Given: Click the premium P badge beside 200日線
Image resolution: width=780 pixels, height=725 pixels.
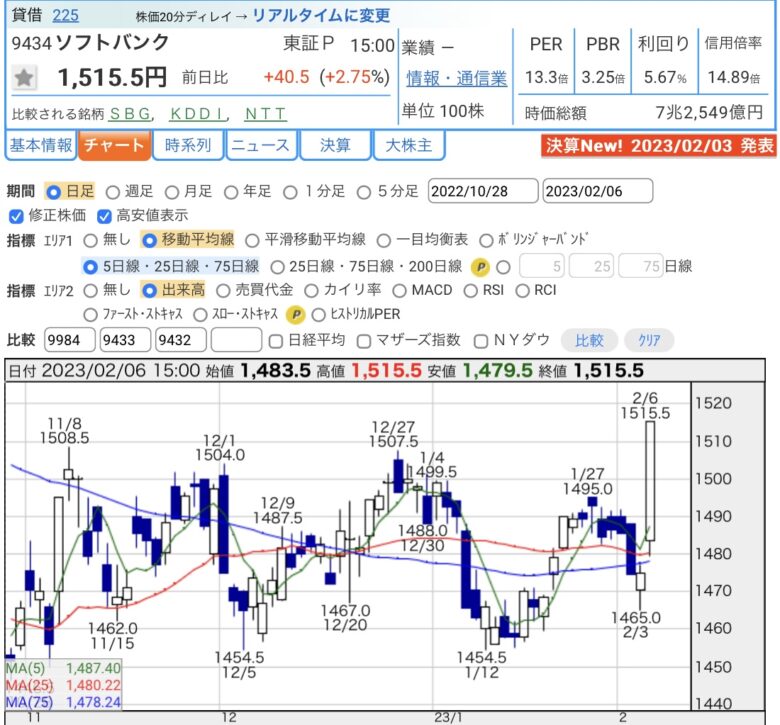Looking at the screenshot, I should click(480, 267).
